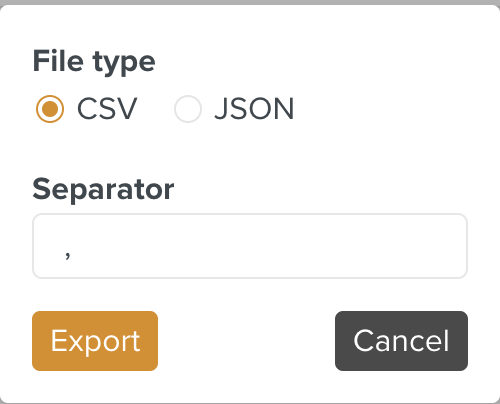Click the File type heading
The height and width of the screenshot is (404, 500).
94,62
